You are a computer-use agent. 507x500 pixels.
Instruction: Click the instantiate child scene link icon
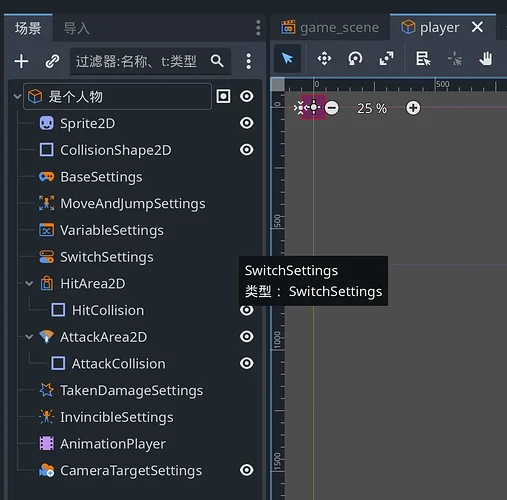point(52,61)
